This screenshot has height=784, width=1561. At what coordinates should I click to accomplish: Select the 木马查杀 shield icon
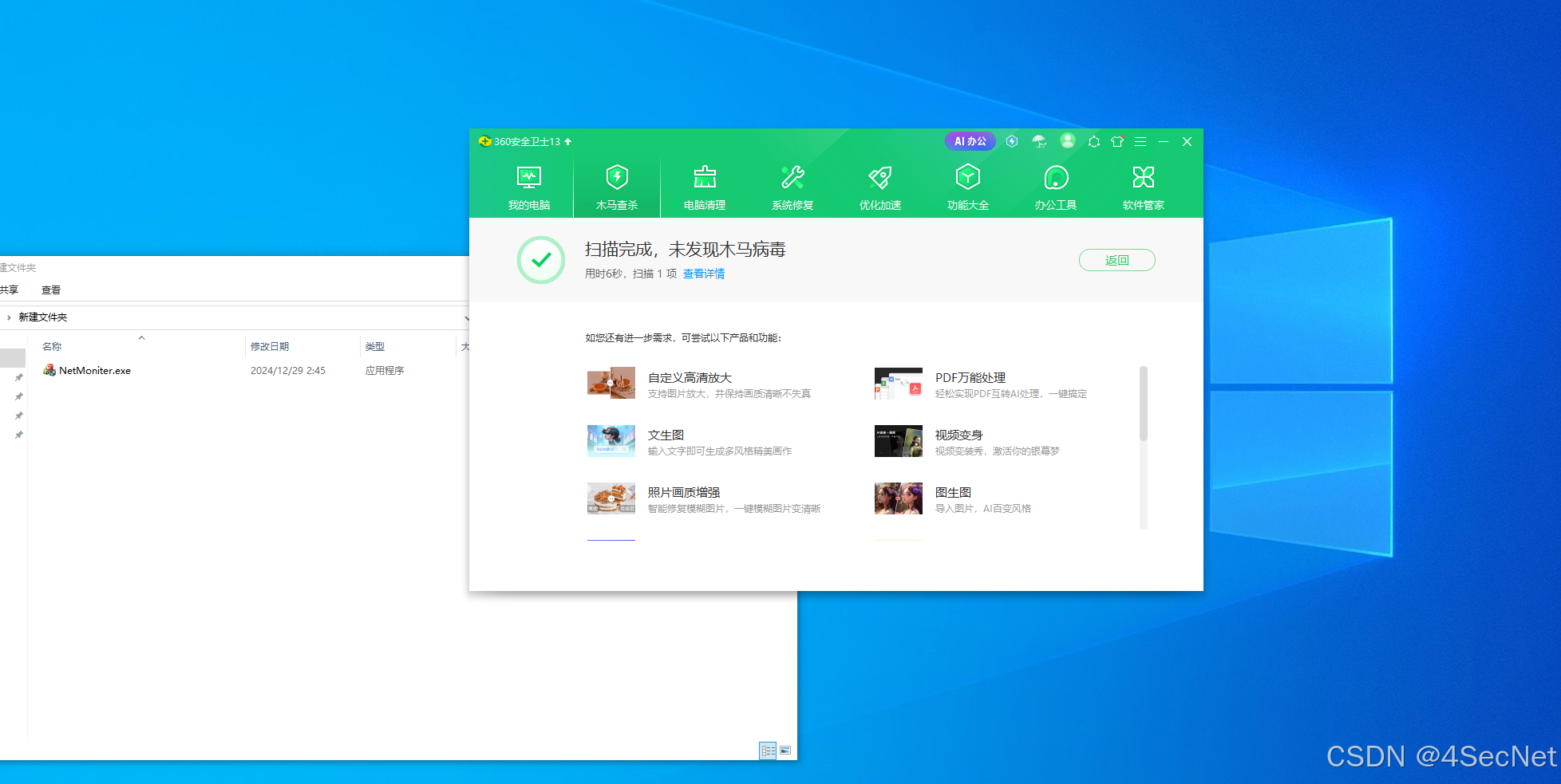(617, 177)
